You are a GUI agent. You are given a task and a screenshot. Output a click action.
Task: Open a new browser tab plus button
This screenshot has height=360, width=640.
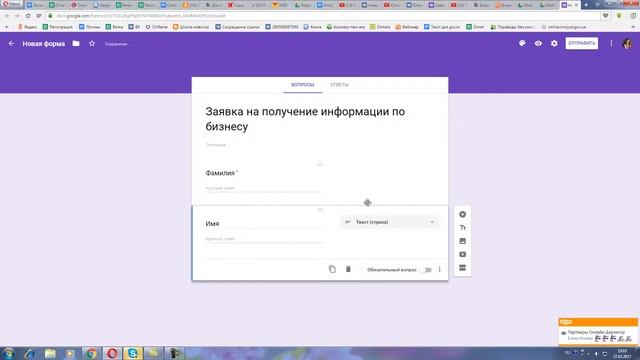click(x=586, y=5)
